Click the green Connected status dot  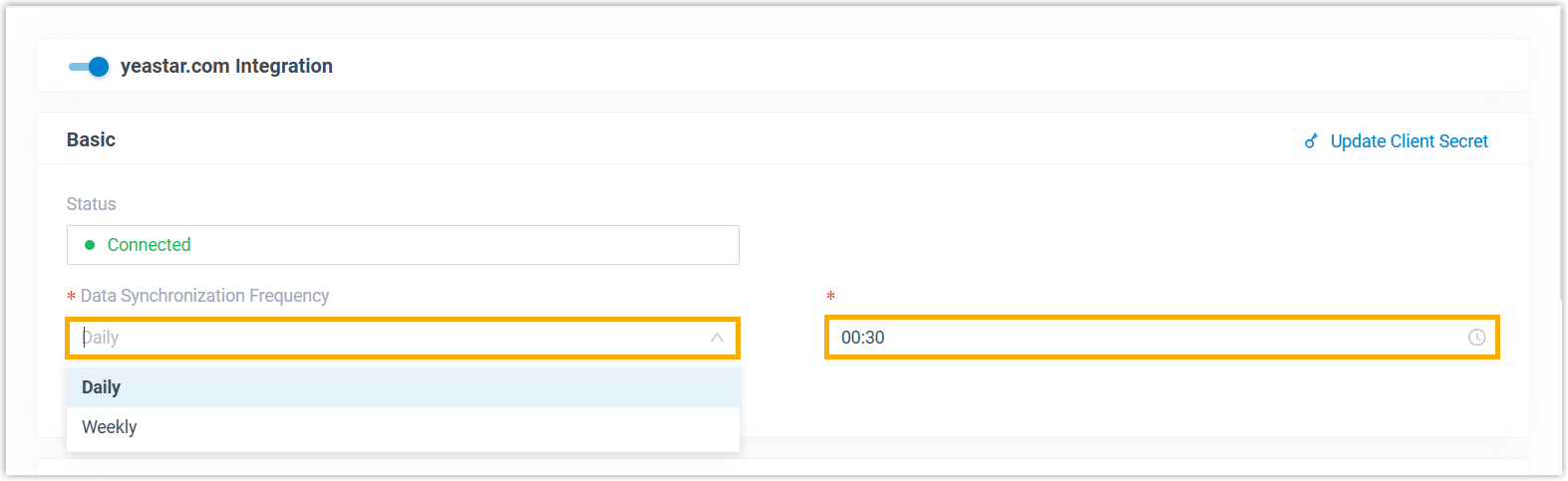(x=90, y=245)
